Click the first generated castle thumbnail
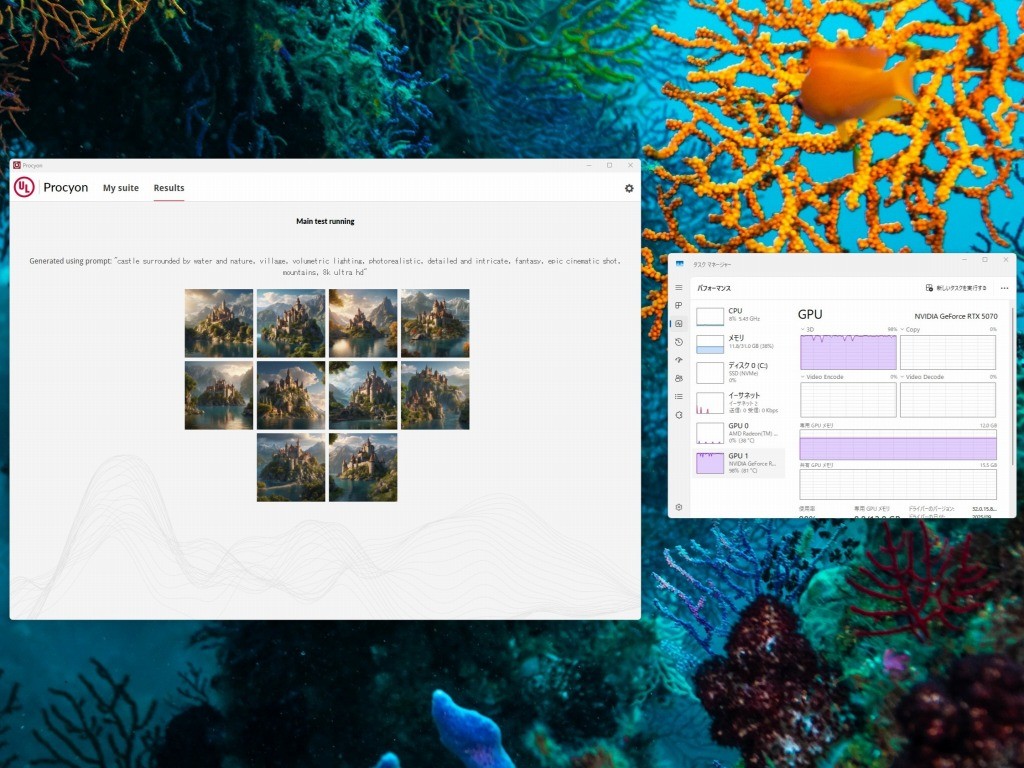Image resolution: width=1024 pixels, height=768 pixels. click(x=219, y=323)
